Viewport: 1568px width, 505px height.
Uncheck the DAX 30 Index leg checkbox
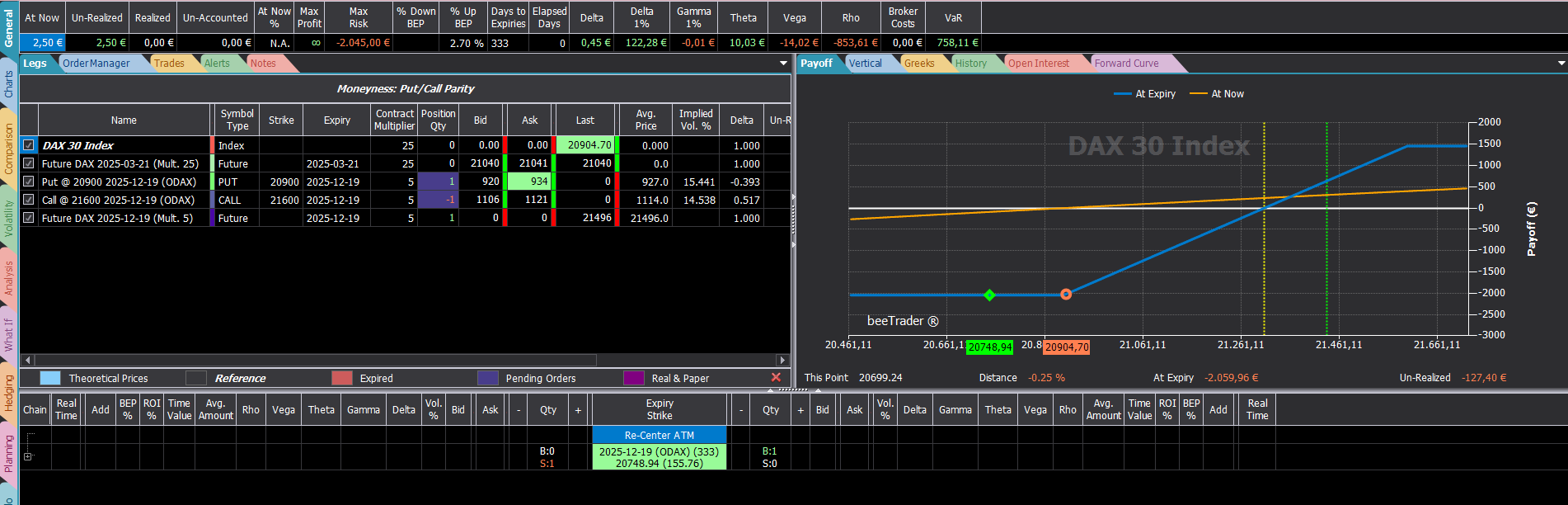click(29, 145)
